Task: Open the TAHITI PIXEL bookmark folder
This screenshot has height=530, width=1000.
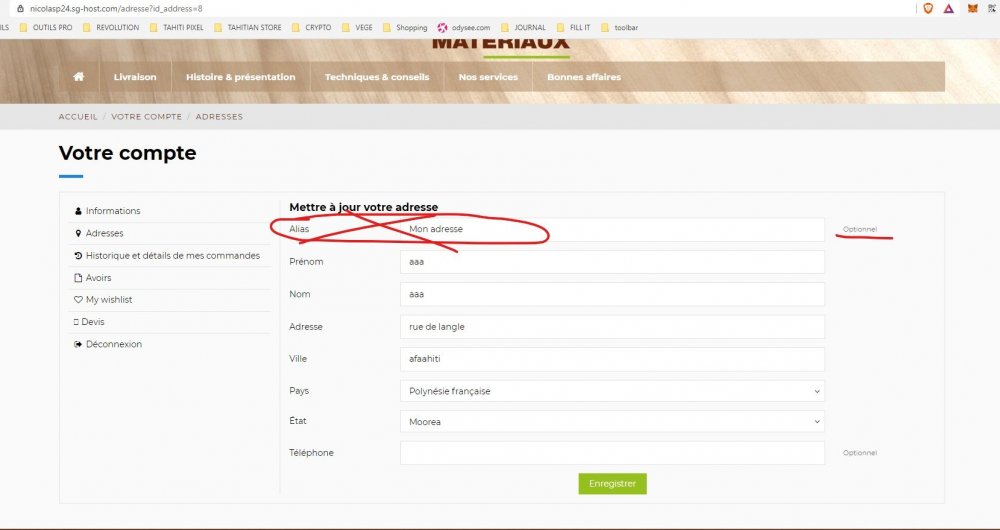Action: tap(177, 27)
